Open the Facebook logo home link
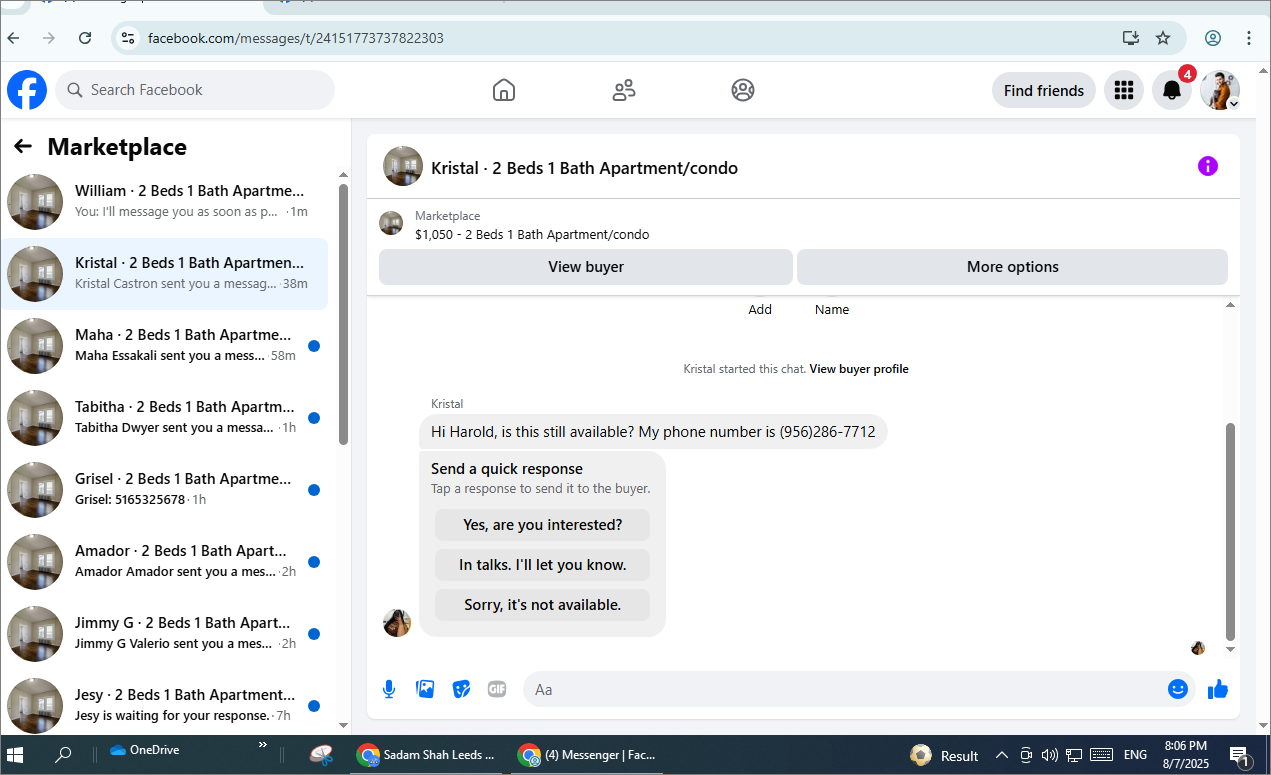Image resolution: width=1271 pixels, height=775 pixels. 27,90
